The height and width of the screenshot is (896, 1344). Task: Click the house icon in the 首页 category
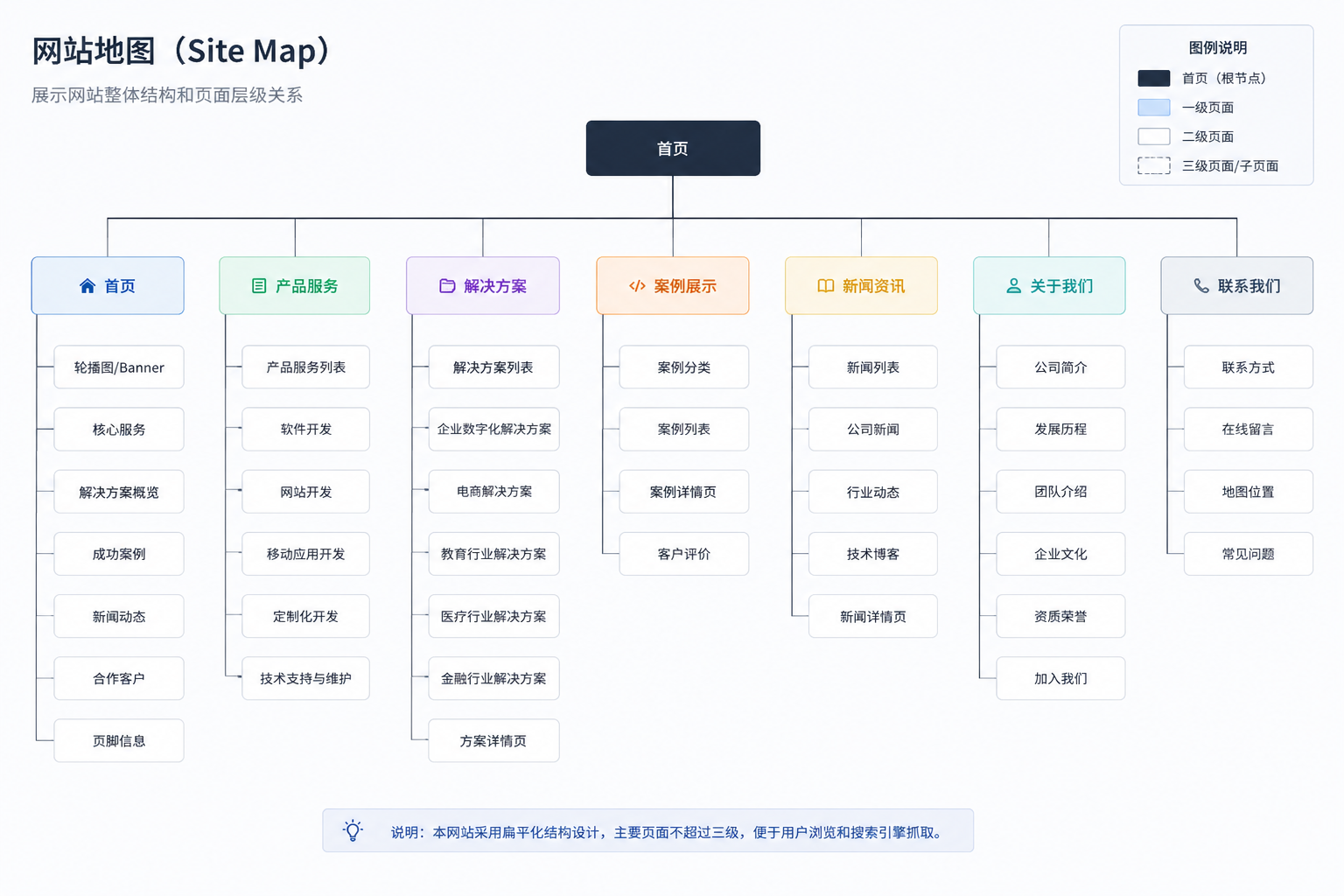pos(87,286)
